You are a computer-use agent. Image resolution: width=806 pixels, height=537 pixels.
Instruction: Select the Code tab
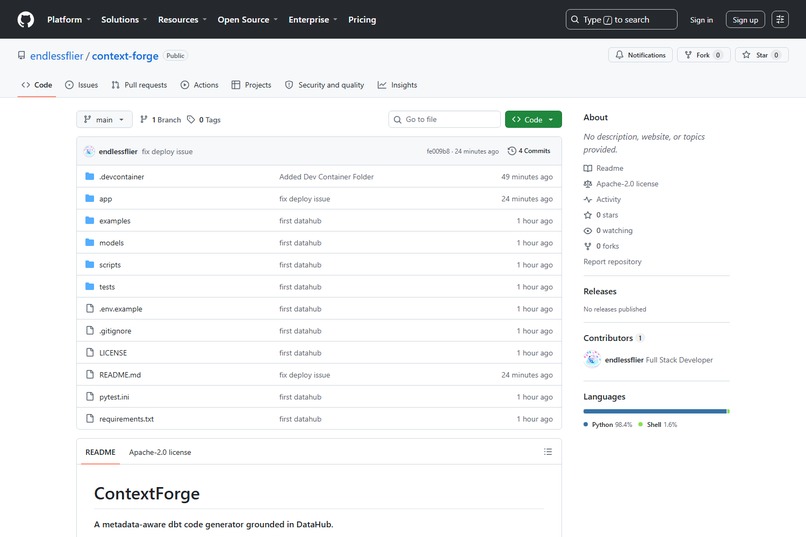click(x=36, y=85)
